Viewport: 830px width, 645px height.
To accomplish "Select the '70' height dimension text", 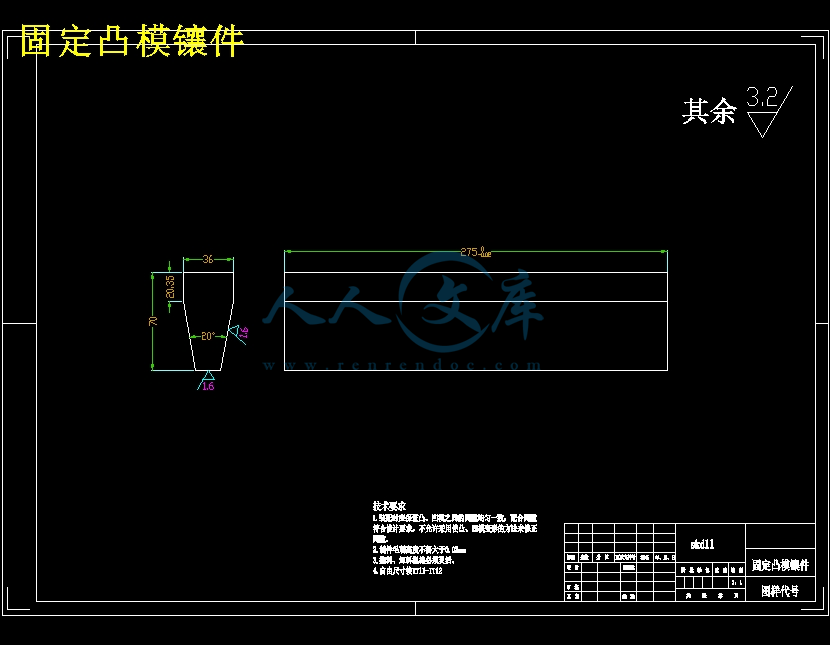I will [x=153, y=321].
